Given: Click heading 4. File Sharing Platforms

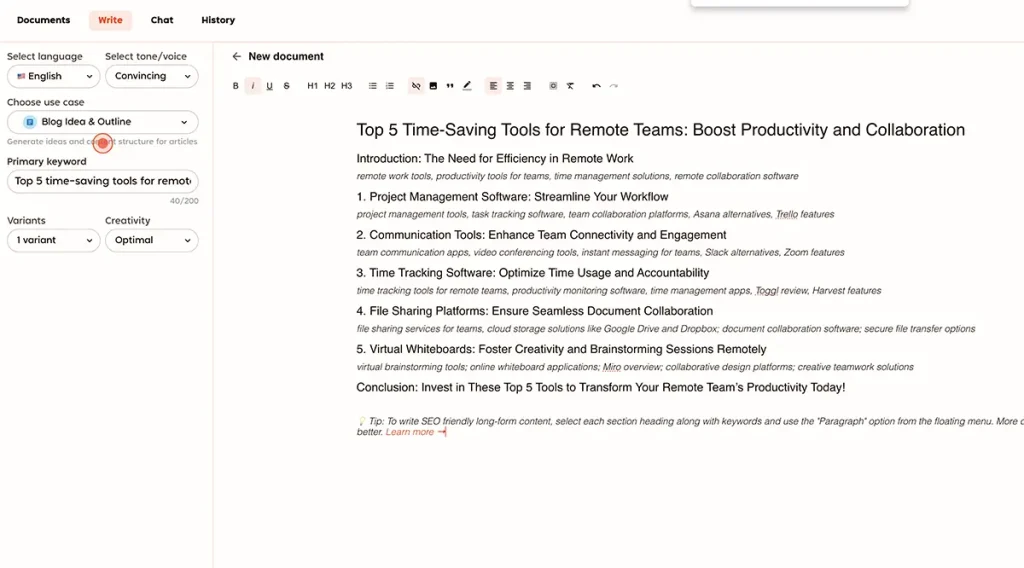Looking at the screenshot, I should 534,311.
